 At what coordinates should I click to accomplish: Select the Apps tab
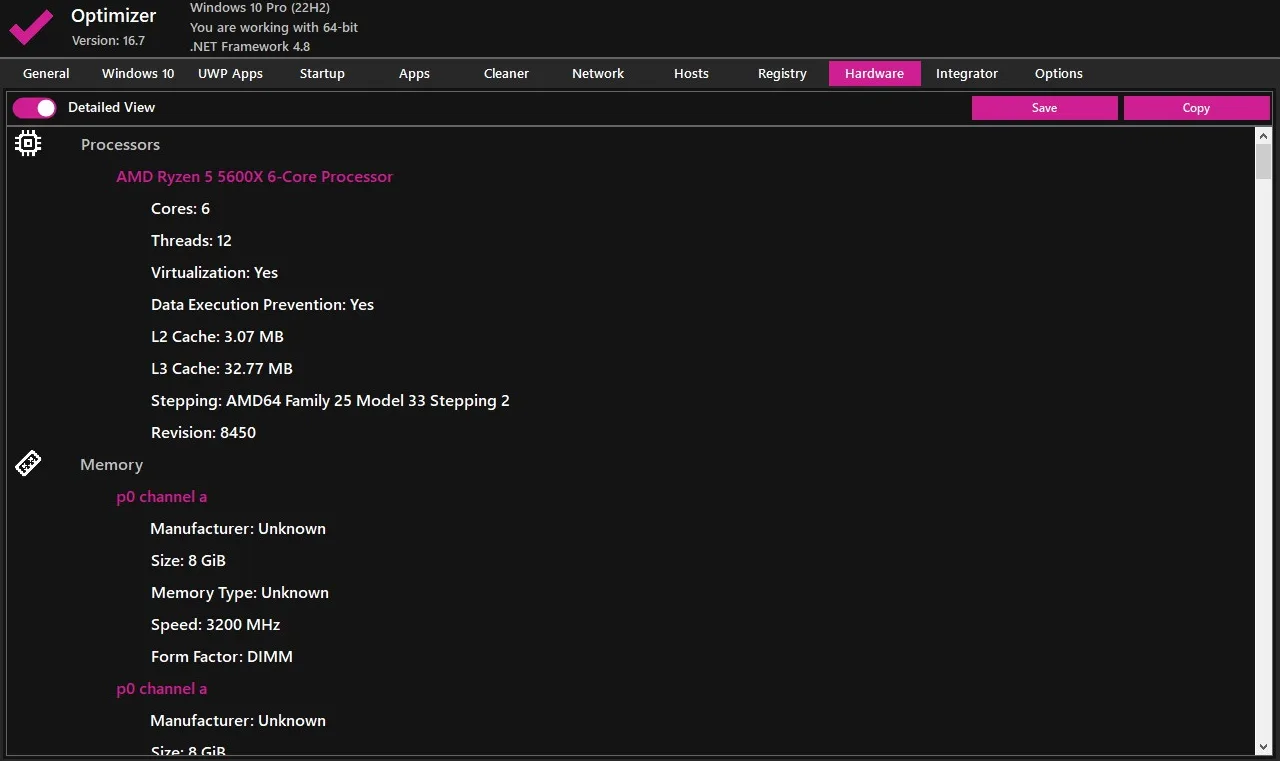pos(414,73)
